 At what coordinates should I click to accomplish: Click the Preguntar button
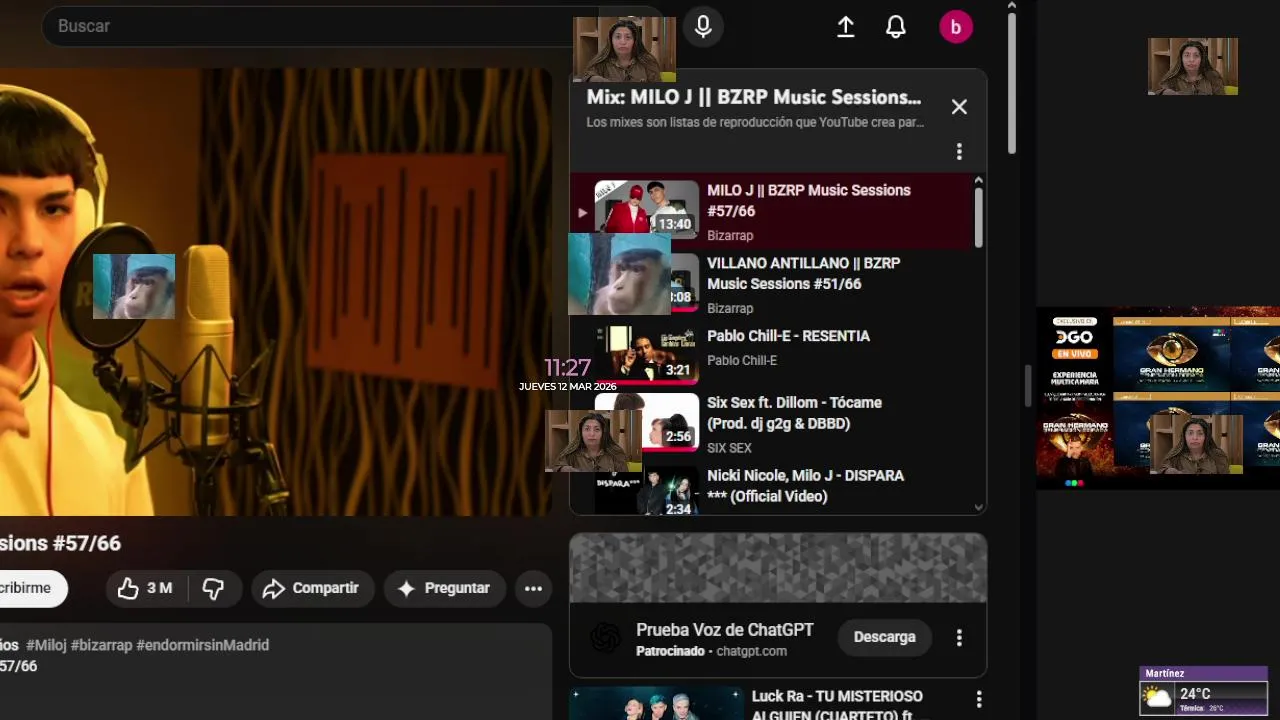(x=443, y=588)
